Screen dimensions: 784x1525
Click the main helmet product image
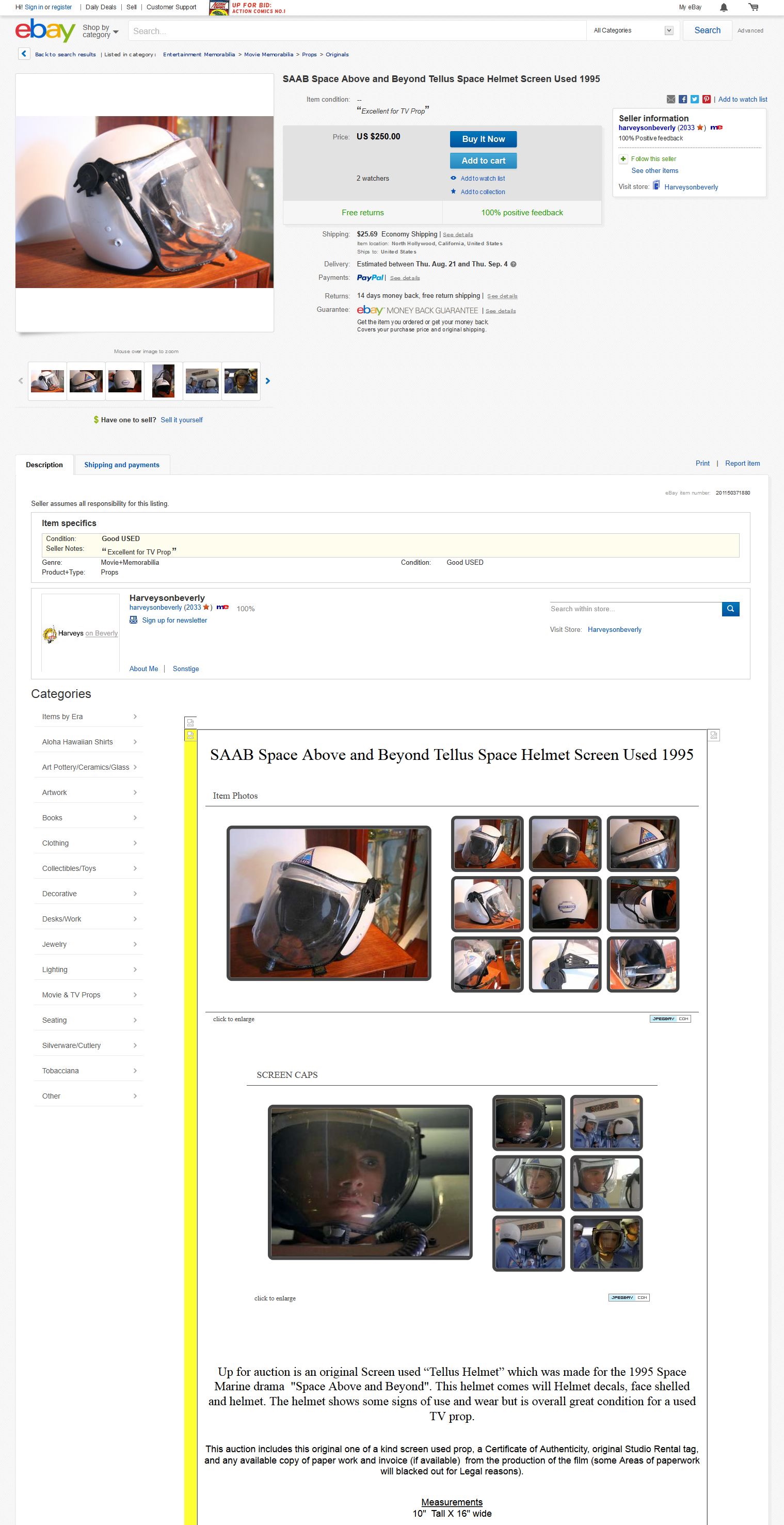[x=145, y=202]
